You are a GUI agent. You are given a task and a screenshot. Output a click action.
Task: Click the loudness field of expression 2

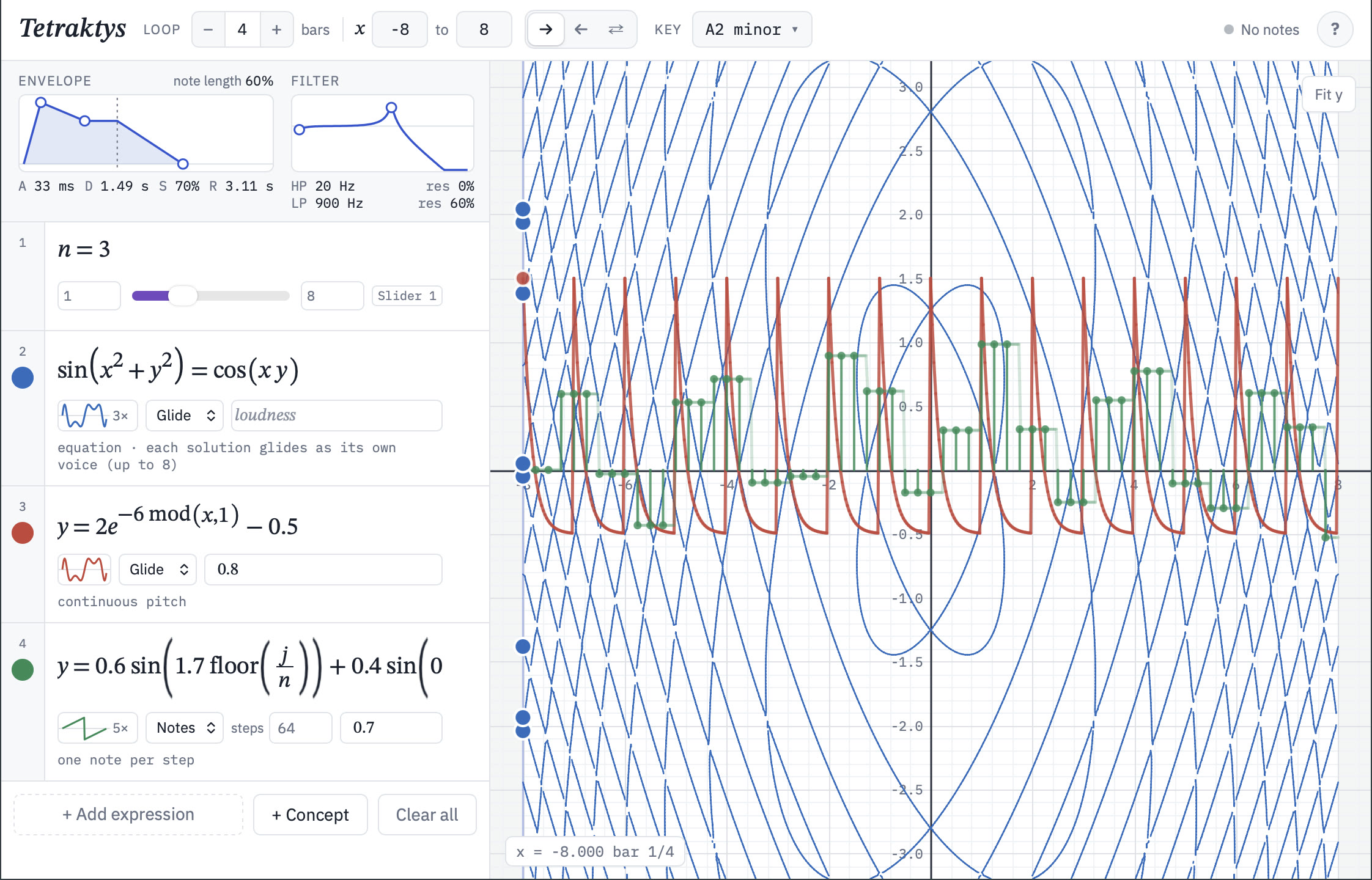[337, 416]
